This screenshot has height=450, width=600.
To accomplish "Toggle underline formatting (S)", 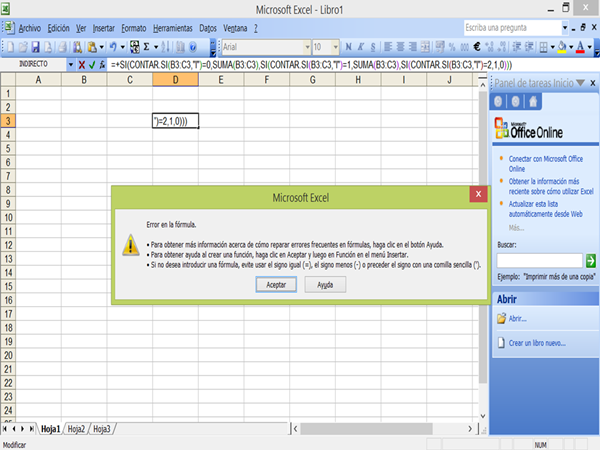I will pos(373,47).
